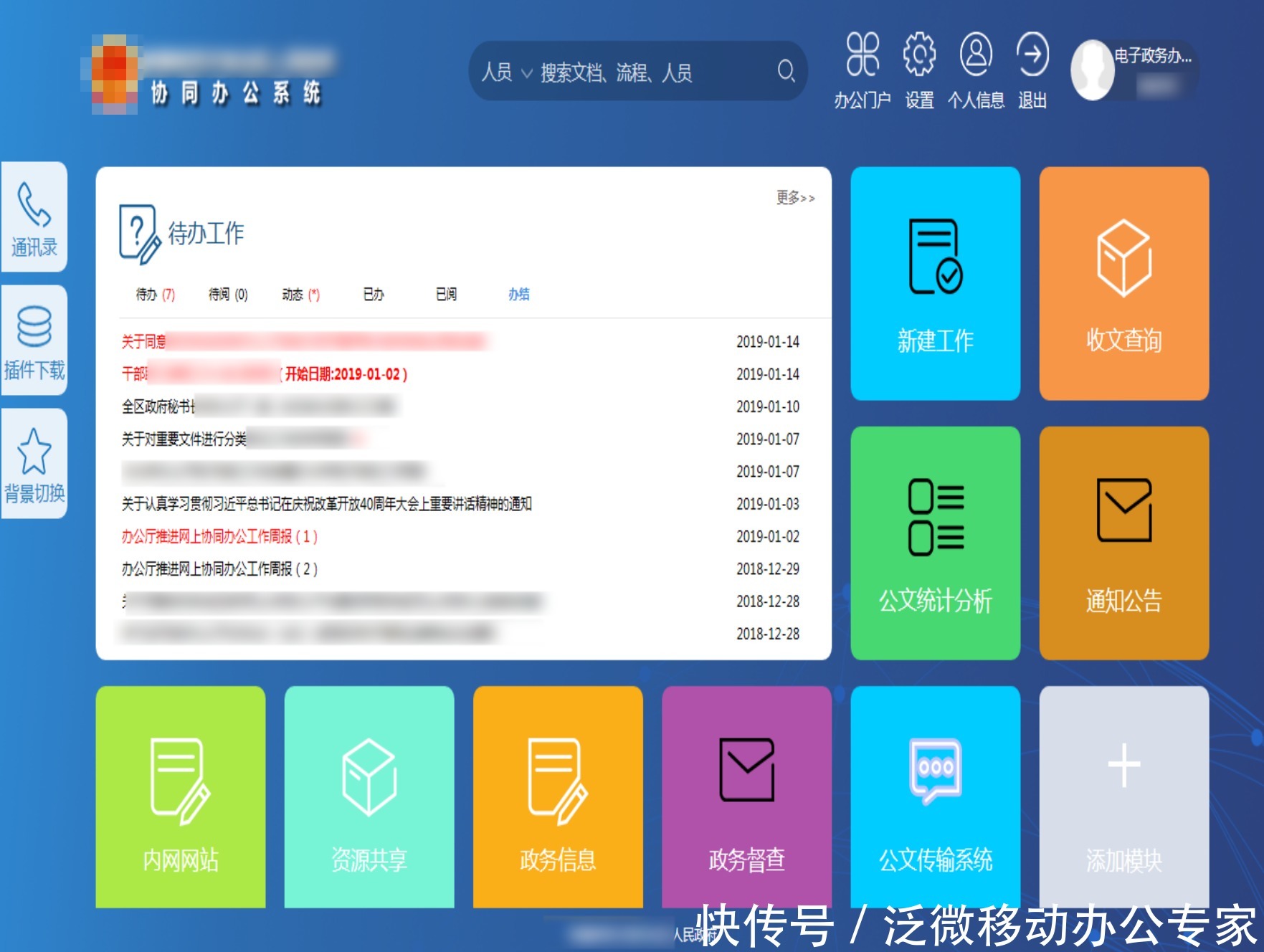Open item with 开始日期:2019-01-02
This screenshot has width=1264, height=952.
[265, 374]
